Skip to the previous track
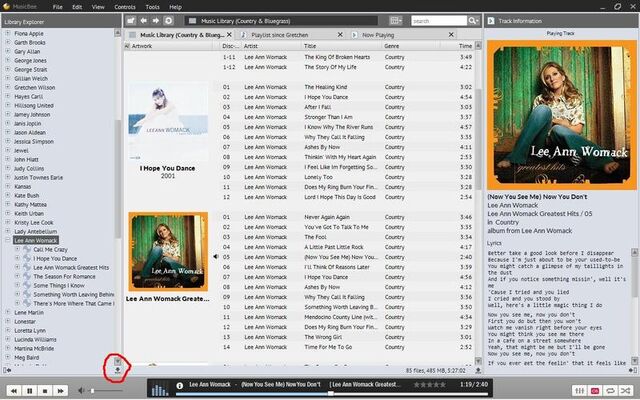This screenshot has width=640, height=400. [14, 391]
